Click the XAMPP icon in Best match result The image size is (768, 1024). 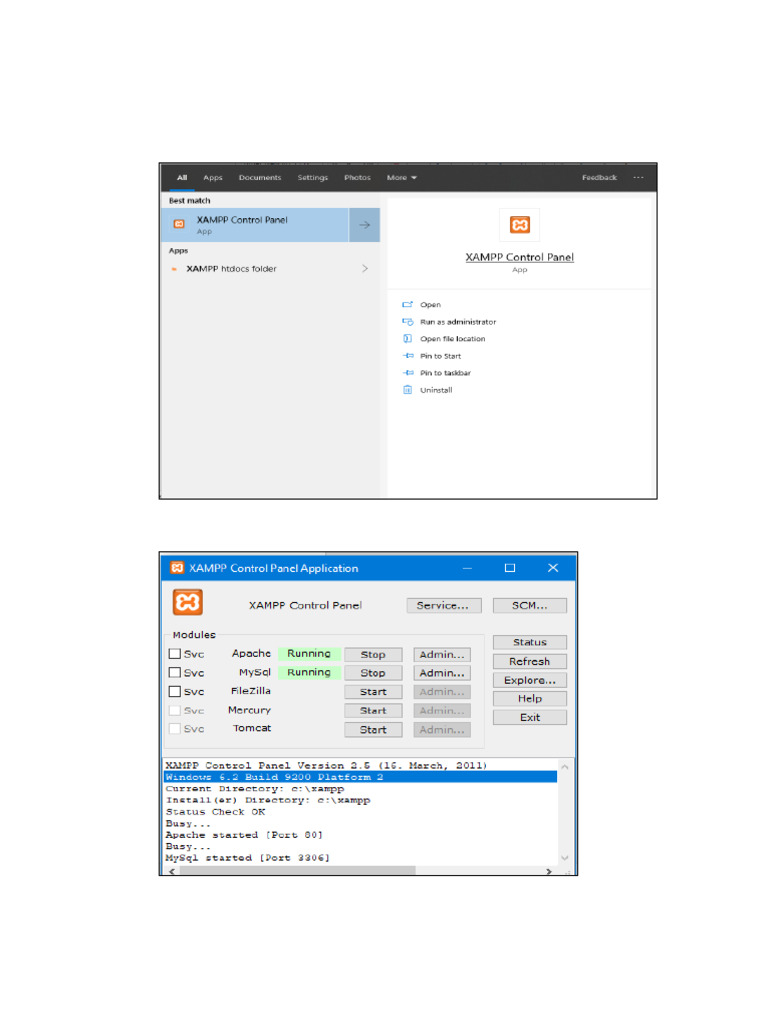pos(179,224)
